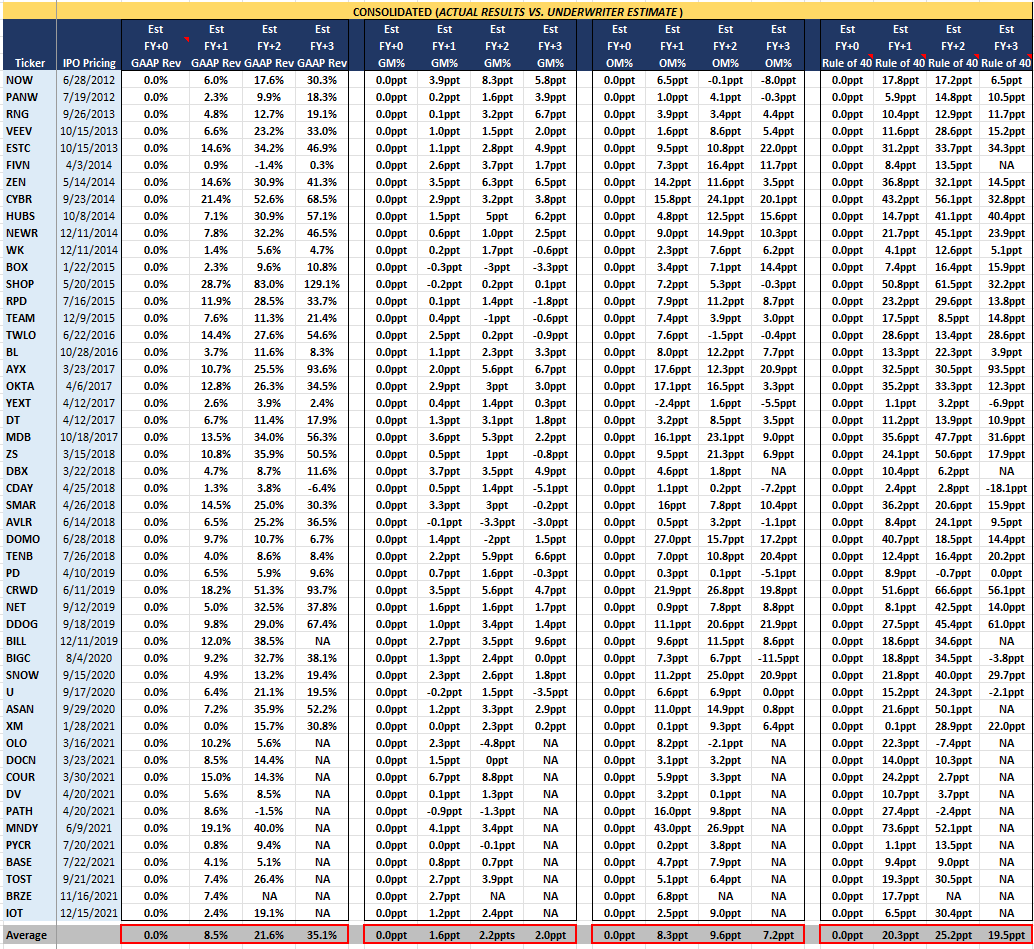
Task: Select IPO date 5/20/2015 for SHOP
Action: (x=89, y=284)
